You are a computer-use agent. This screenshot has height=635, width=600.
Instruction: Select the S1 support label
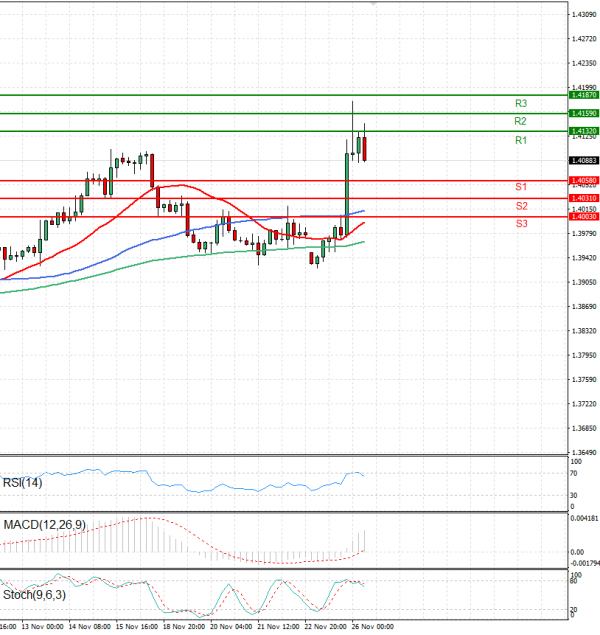click(x=521, y=187)
